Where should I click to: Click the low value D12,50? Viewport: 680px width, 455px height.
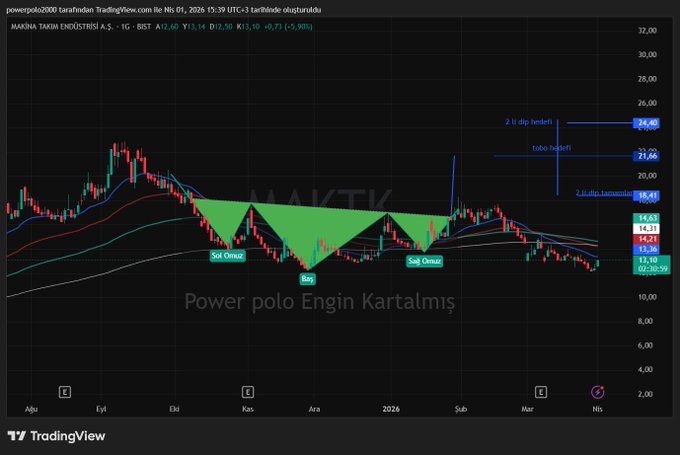coord(221,26)
